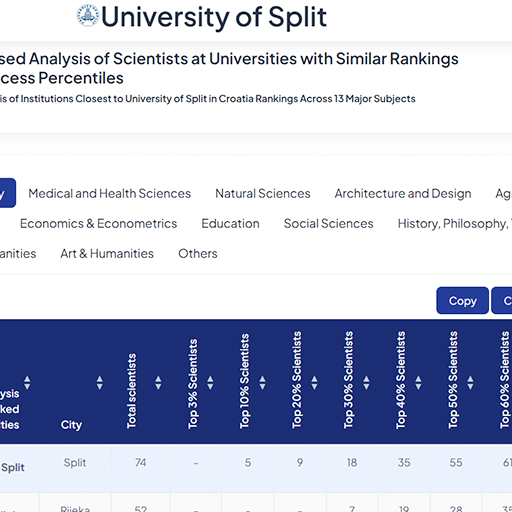Click Top 50% value 55 for Split
Image resolution: width=512 pixels, height=512 pixels.
[x=456, y=463]
